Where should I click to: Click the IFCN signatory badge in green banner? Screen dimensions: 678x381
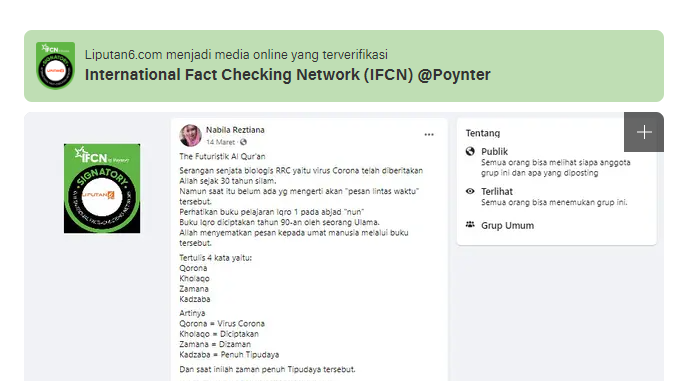click(x=55, y=65)
